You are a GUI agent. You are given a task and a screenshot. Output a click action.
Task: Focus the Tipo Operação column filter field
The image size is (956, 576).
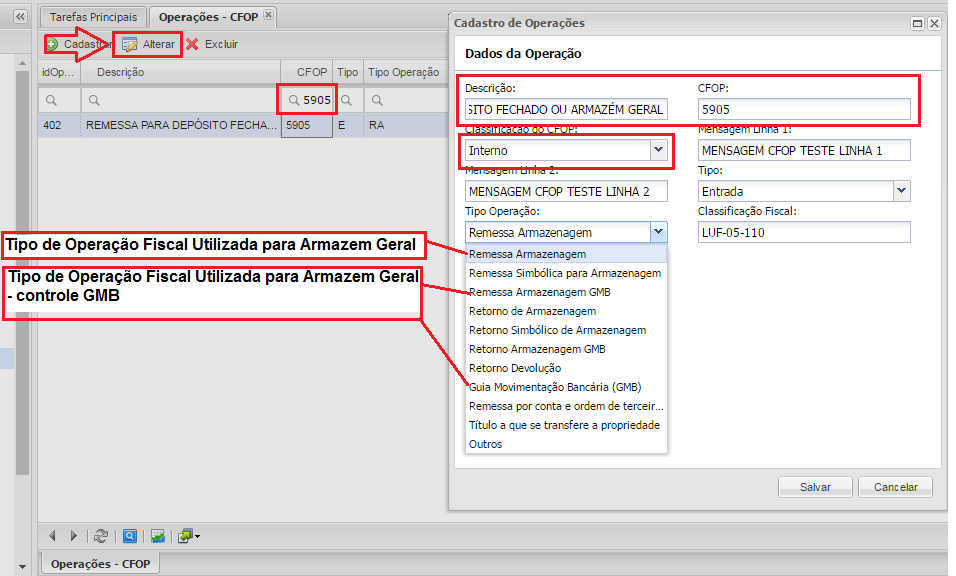(406, 100)
